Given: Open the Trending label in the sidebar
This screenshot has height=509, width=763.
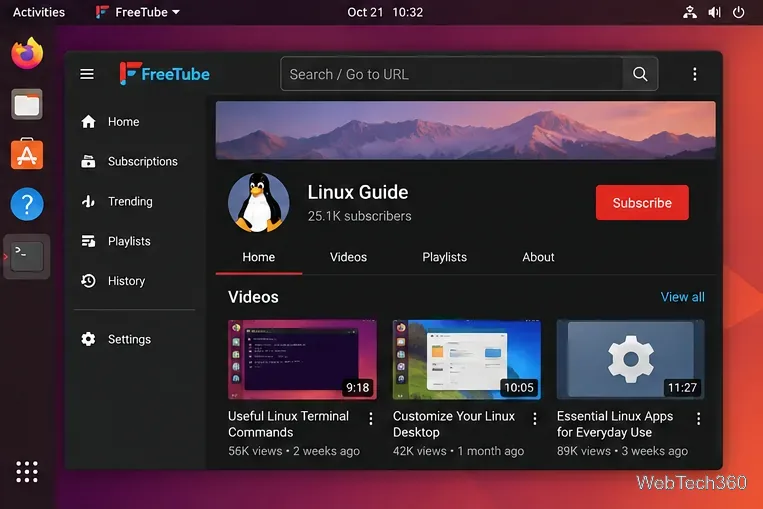Looking at the screenshot, I should point(130,201).
